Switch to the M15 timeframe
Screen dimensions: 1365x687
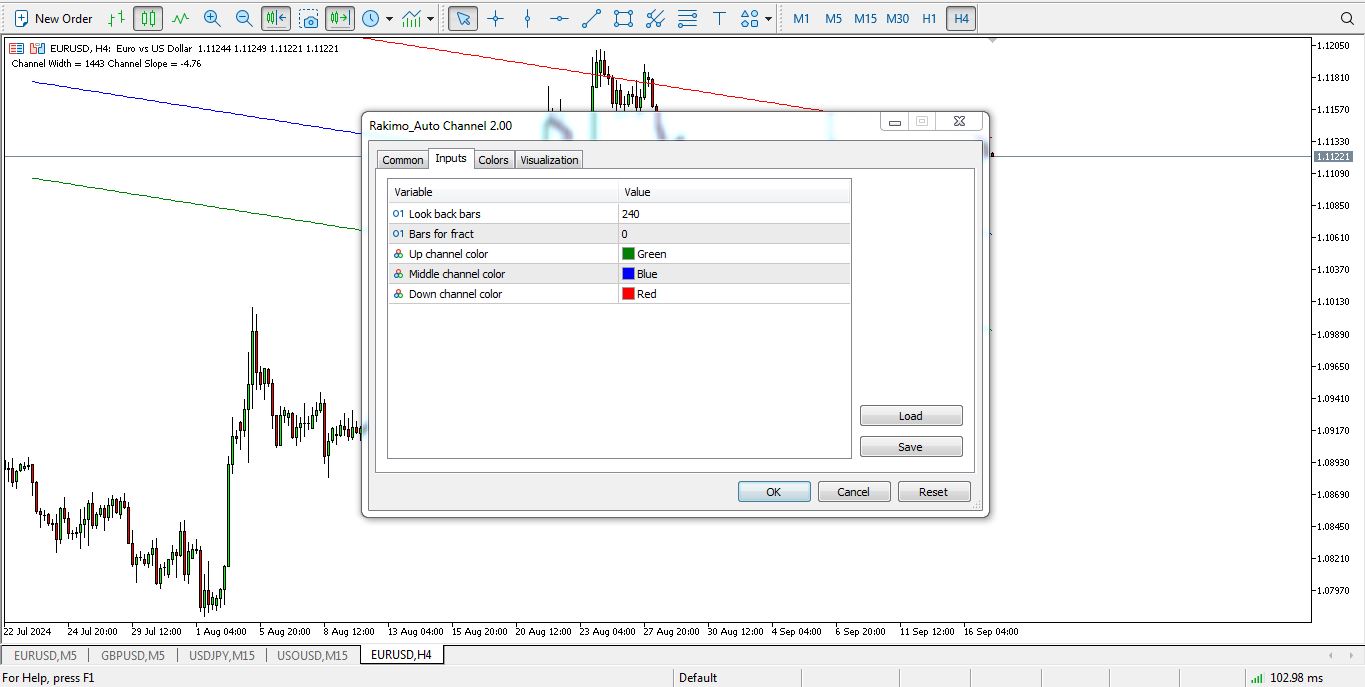865,18
